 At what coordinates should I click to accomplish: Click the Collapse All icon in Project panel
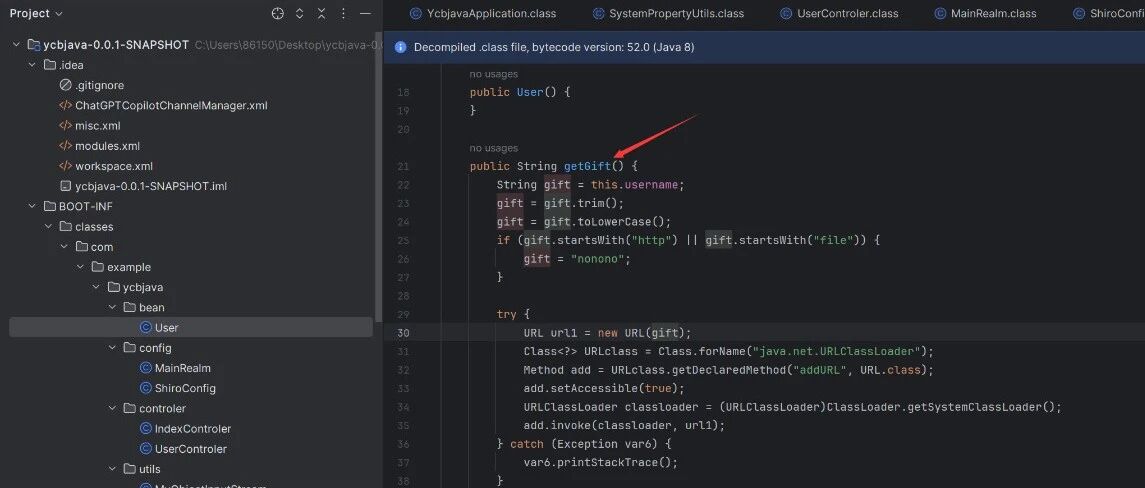[321, 13]
